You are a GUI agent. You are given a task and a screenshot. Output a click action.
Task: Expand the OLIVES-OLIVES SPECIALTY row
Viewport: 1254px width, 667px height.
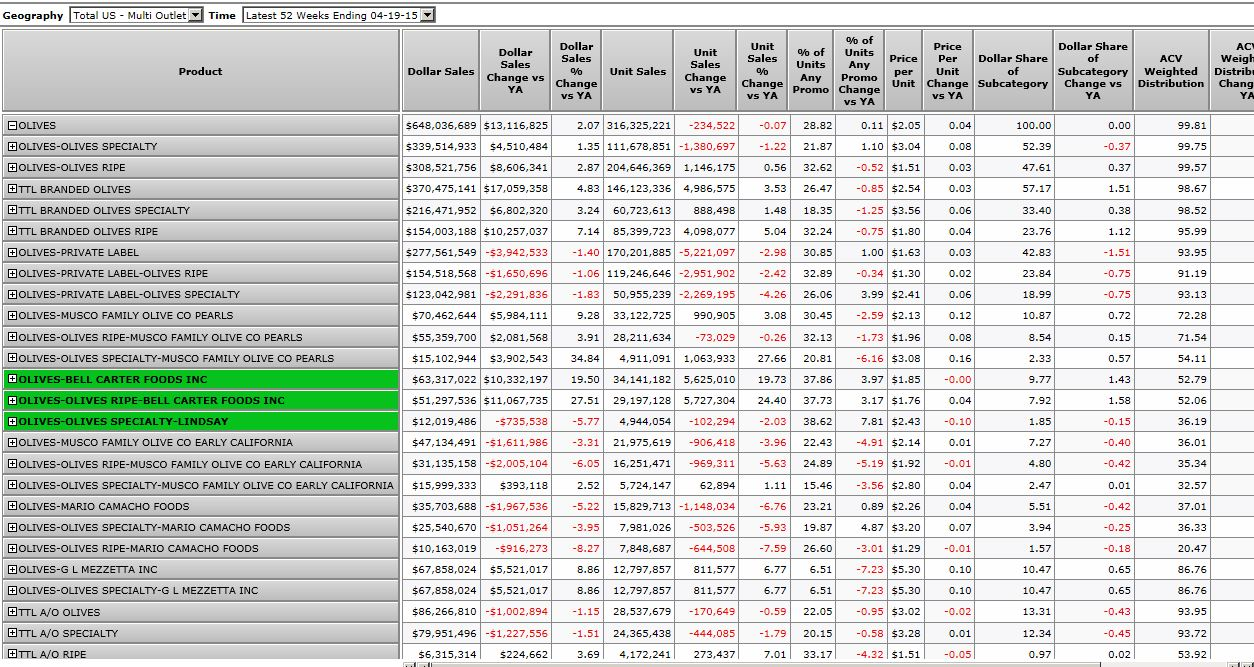(x=12, y=147)
